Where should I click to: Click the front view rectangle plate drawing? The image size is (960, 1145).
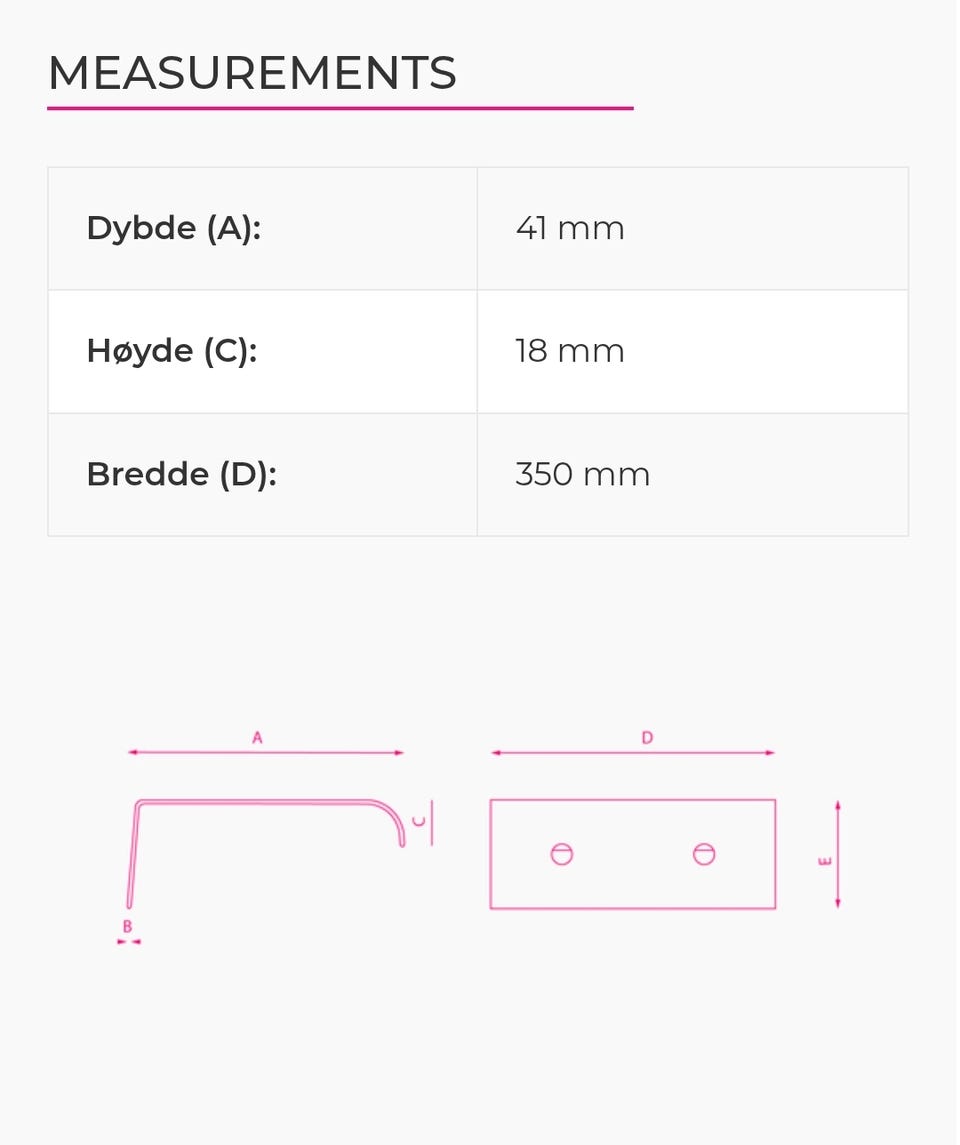632,880
